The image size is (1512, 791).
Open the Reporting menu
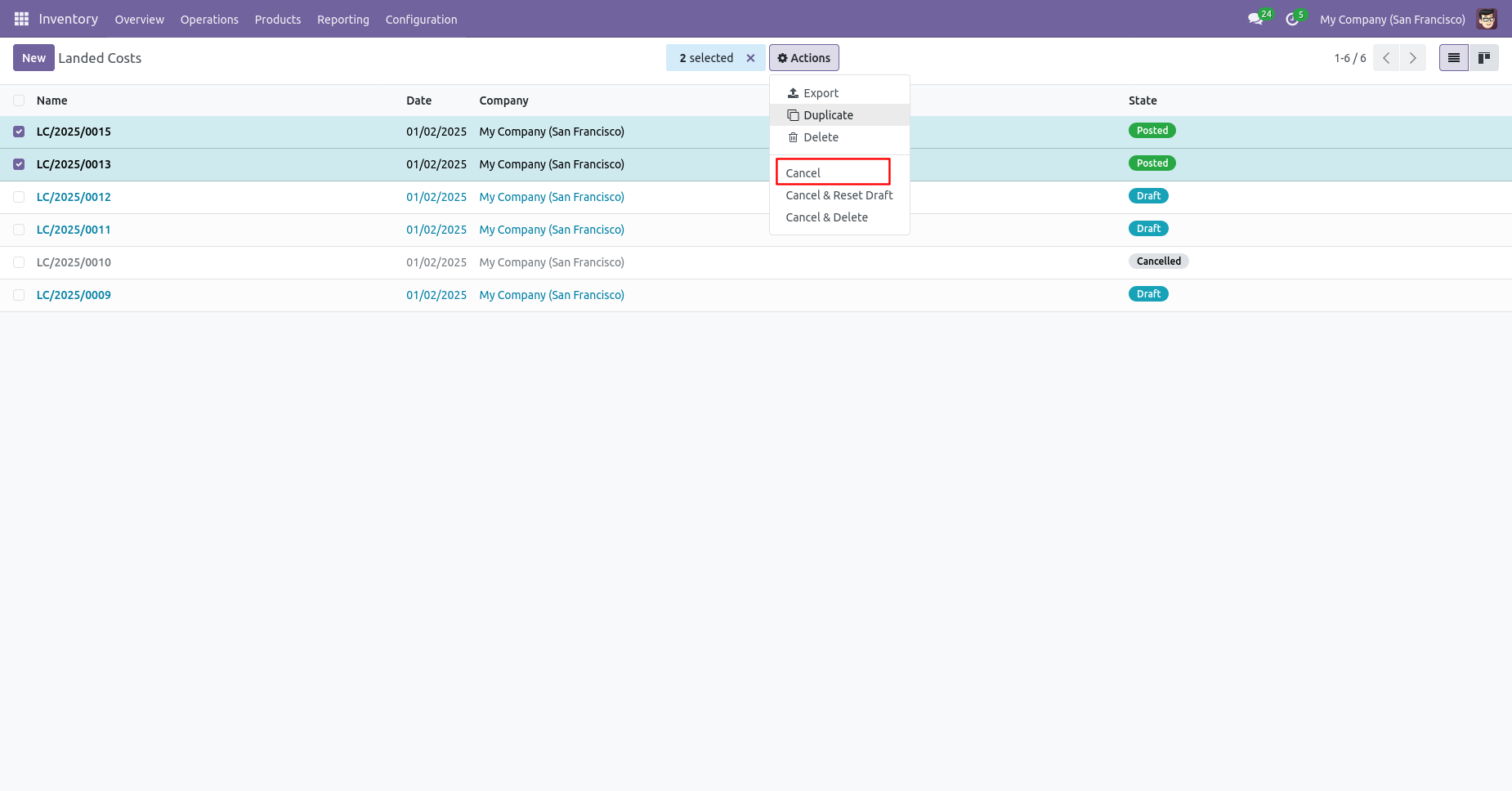[x=343, y=20]
